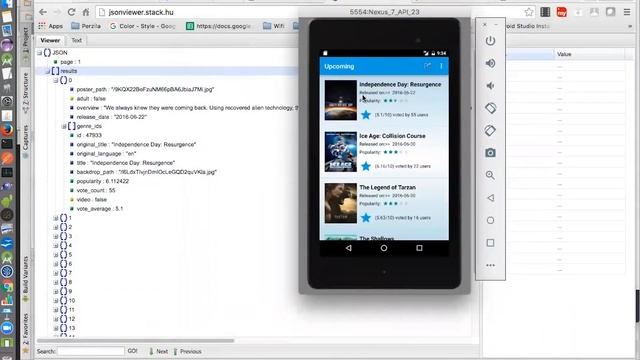Tap the Ice Age: Collision Course poster
The width and height of the screenshot is (640, 360).
click(340, 151)
